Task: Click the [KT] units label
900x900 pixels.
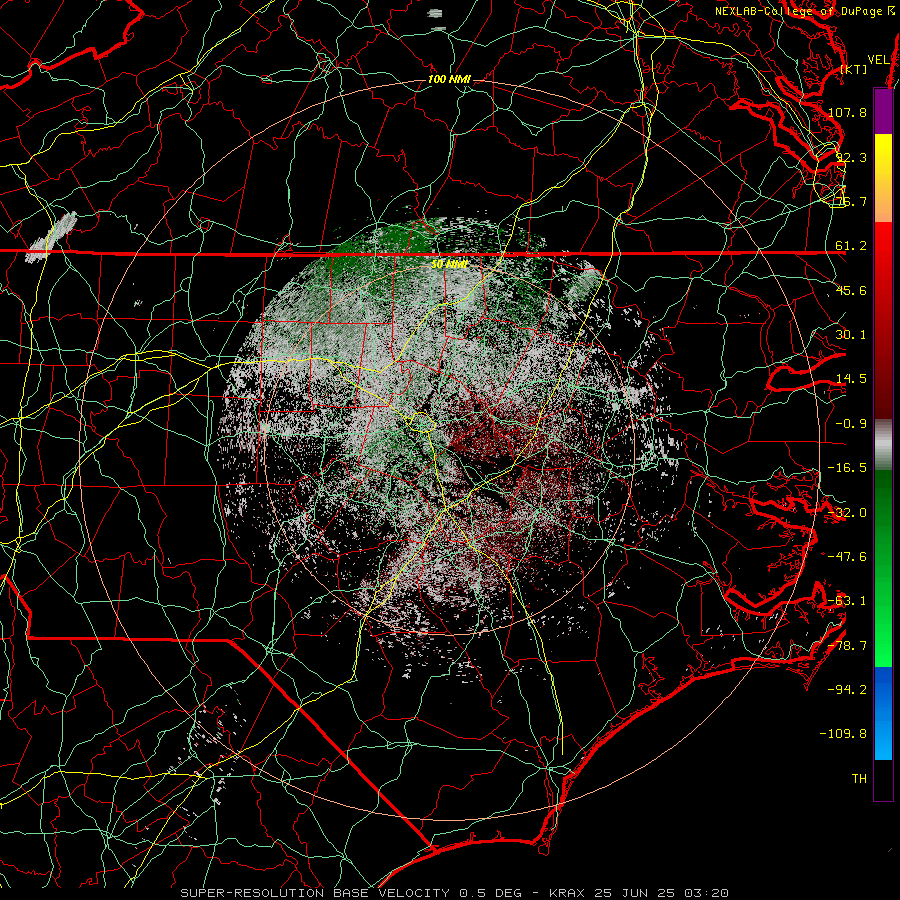Action: (x=854, y=69)
